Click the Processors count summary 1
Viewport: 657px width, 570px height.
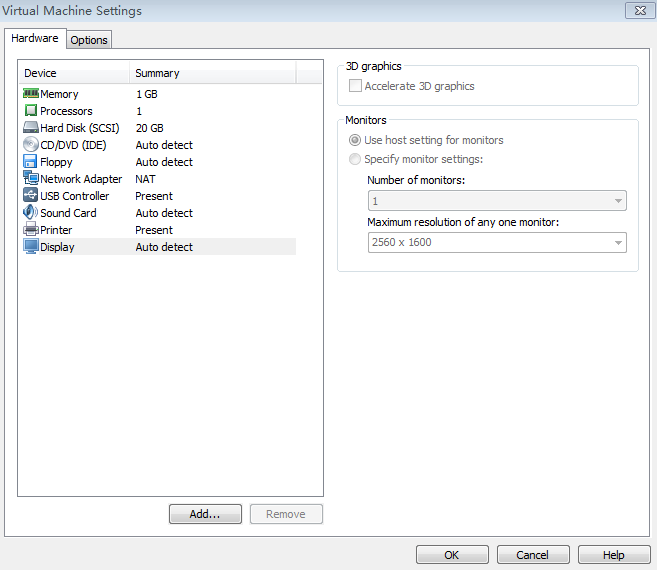coord(139,111)
